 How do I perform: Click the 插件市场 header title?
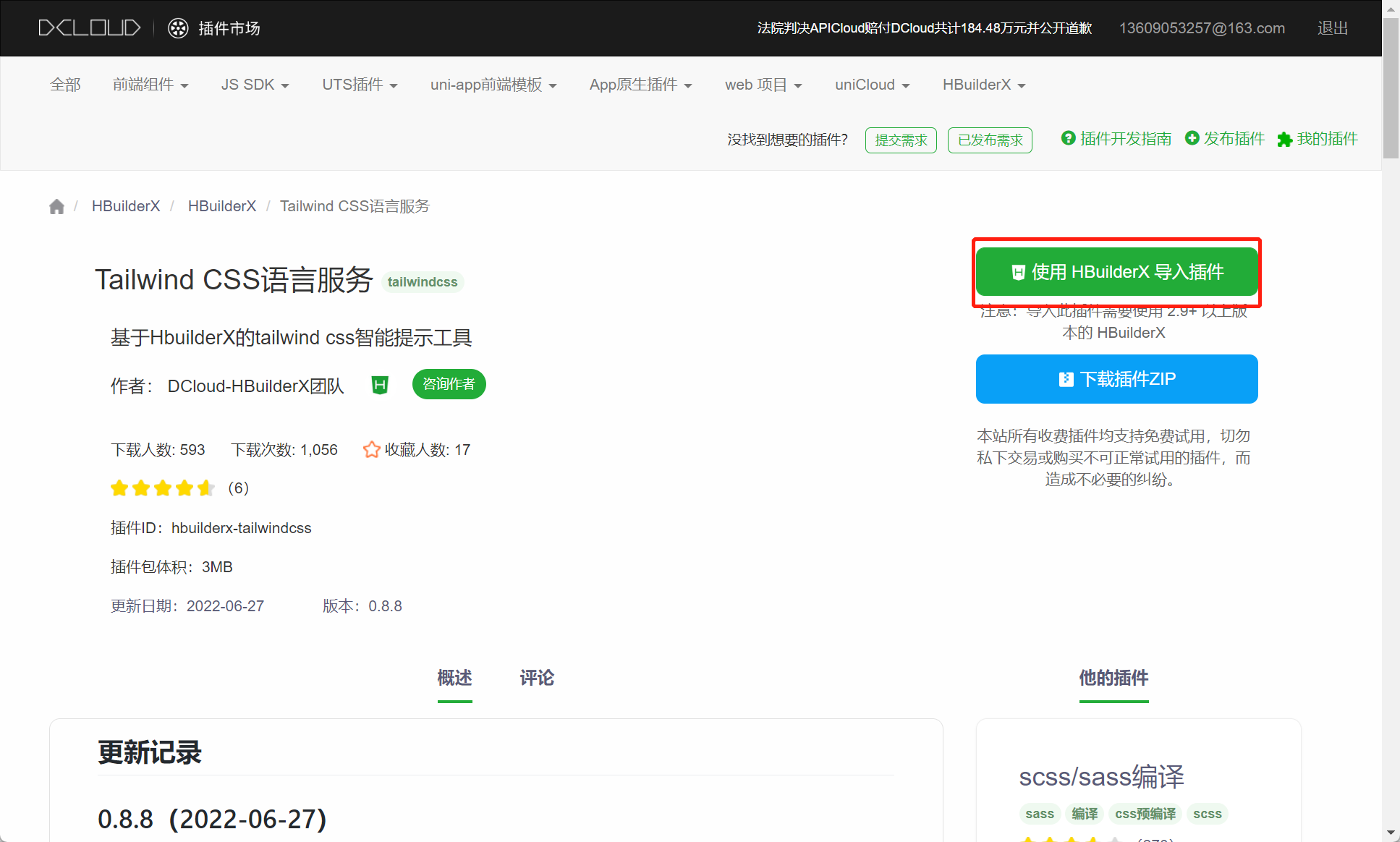pos(229,28)
